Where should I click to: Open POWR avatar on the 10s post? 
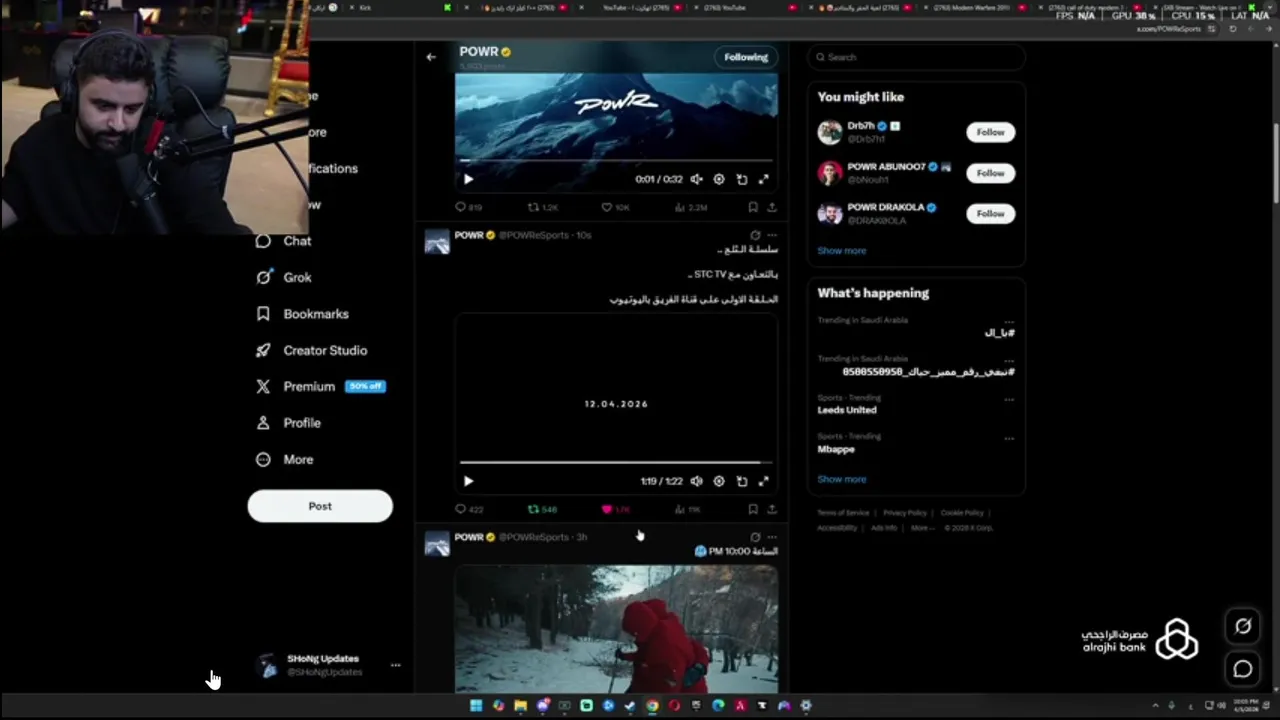click(437, 242)
